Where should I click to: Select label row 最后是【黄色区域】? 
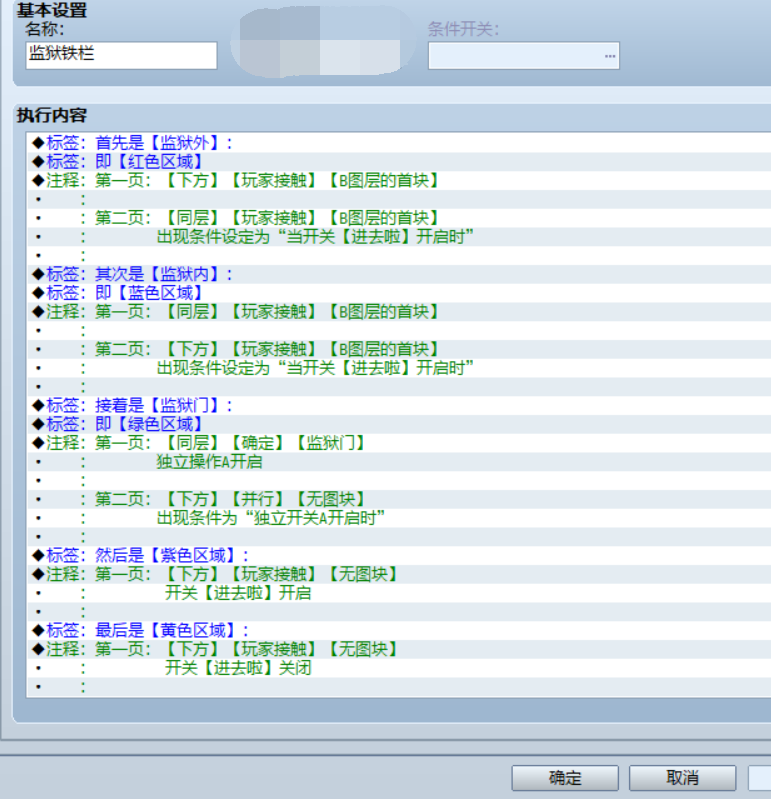click(399, 630)
